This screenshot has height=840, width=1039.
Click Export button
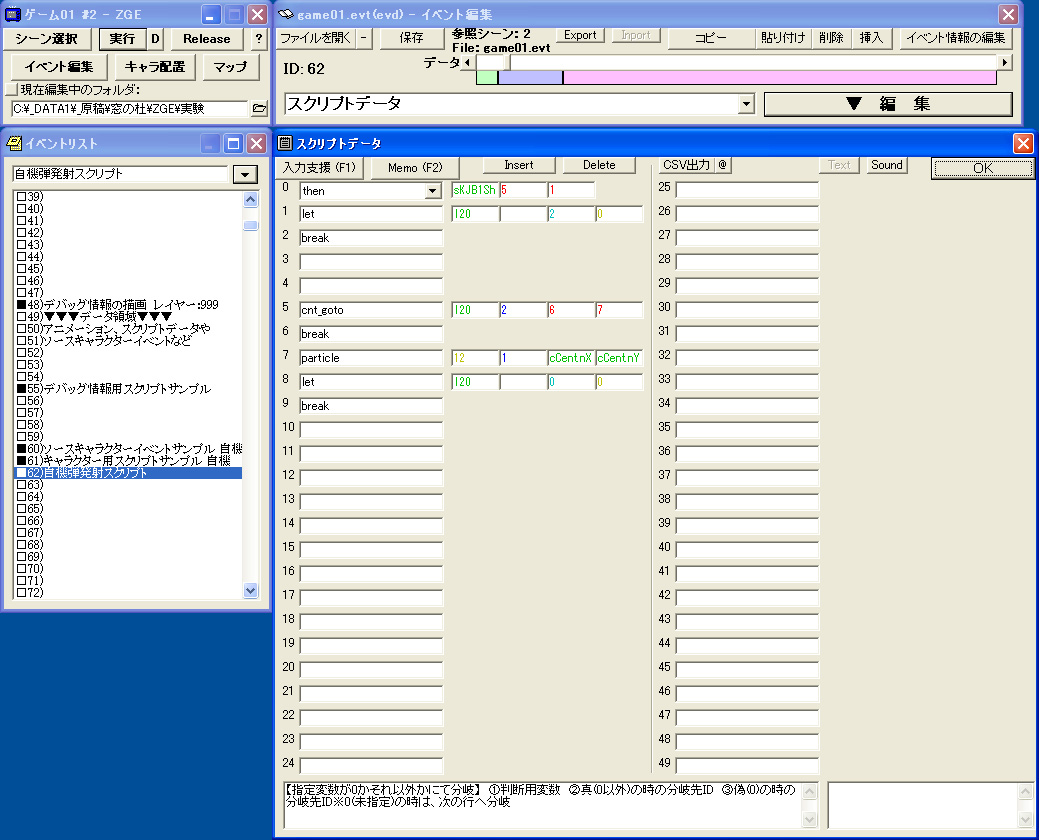click(580, 35)
